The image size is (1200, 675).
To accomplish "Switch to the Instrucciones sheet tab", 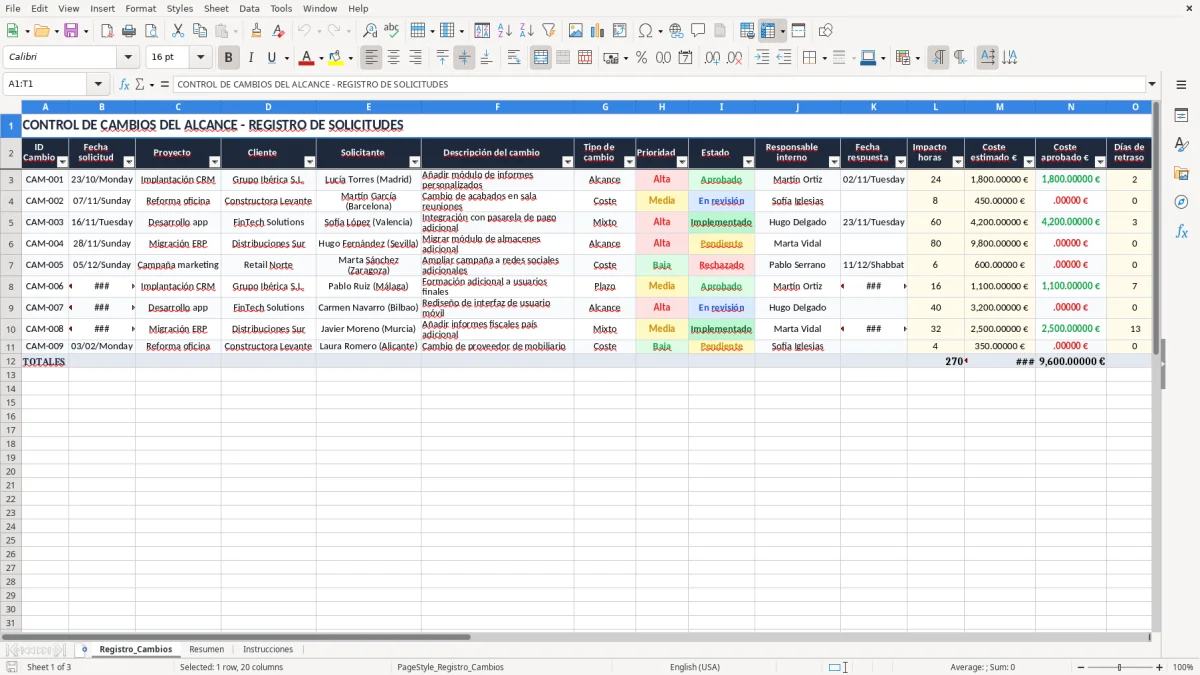I will 268,649.
